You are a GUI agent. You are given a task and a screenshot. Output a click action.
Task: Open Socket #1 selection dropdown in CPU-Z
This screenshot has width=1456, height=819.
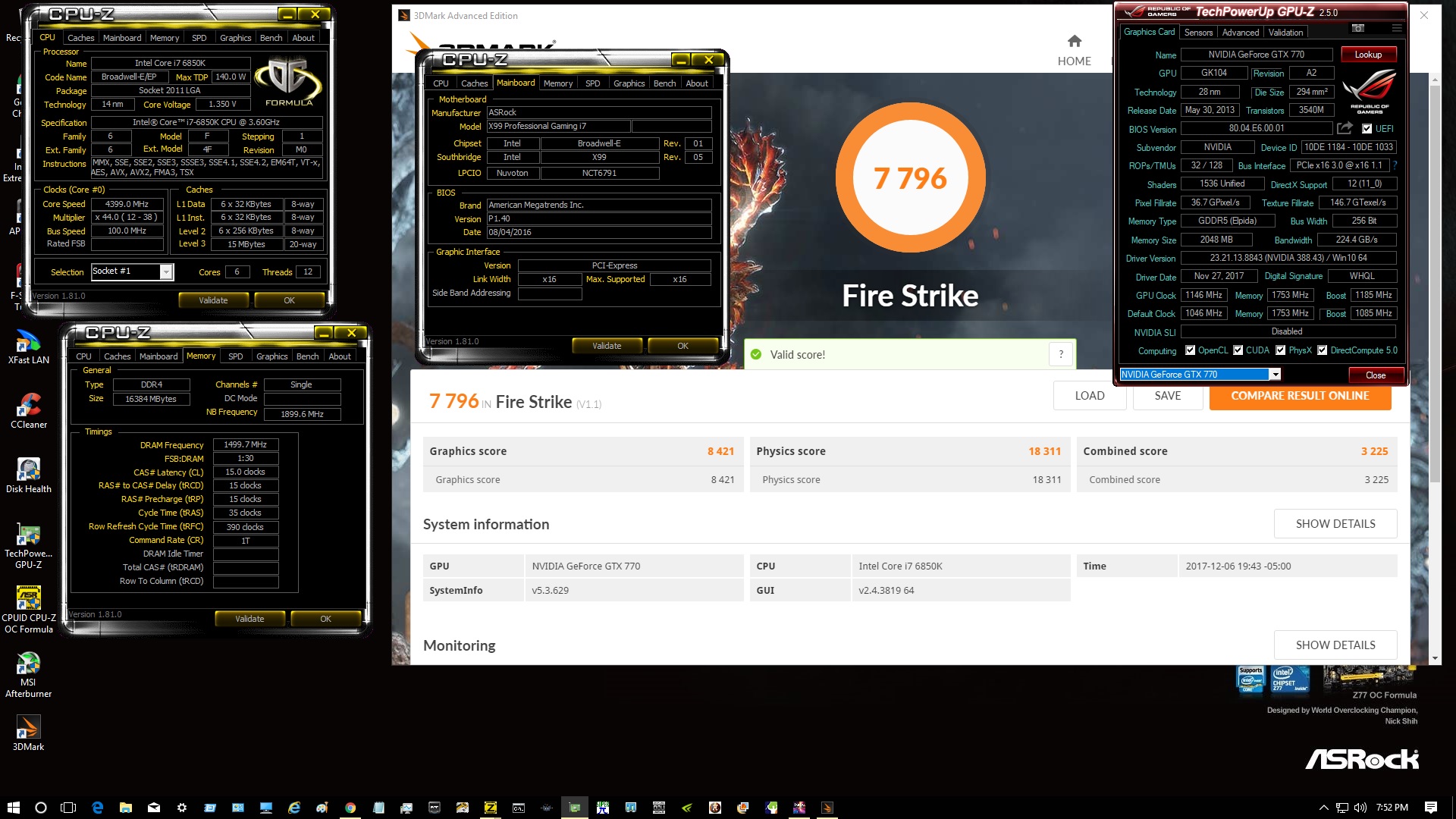coord(166,271)
